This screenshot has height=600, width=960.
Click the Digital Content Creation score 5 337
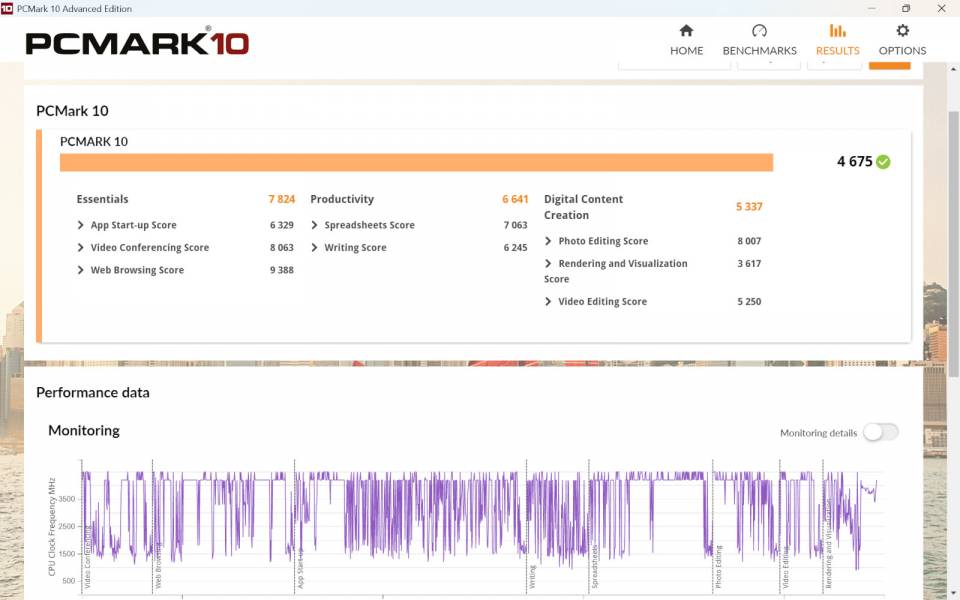pos(749,207)
